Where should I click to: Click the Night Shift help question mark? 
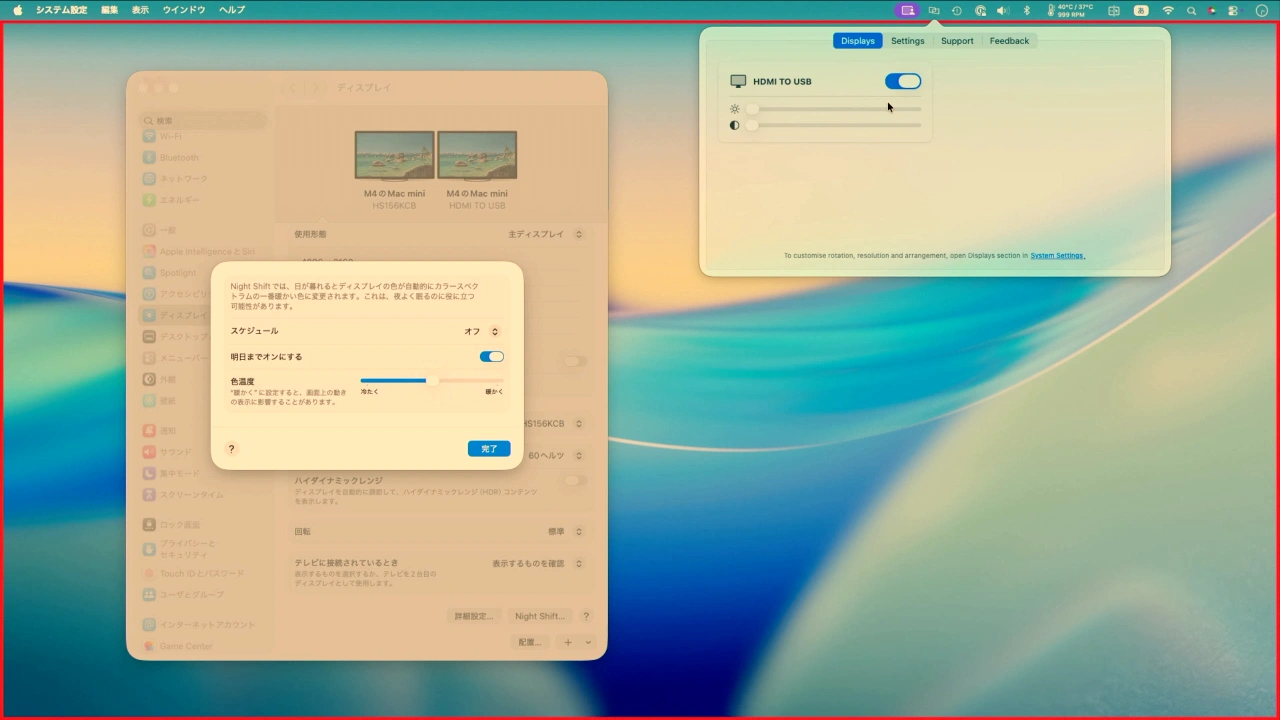point(231,449)
